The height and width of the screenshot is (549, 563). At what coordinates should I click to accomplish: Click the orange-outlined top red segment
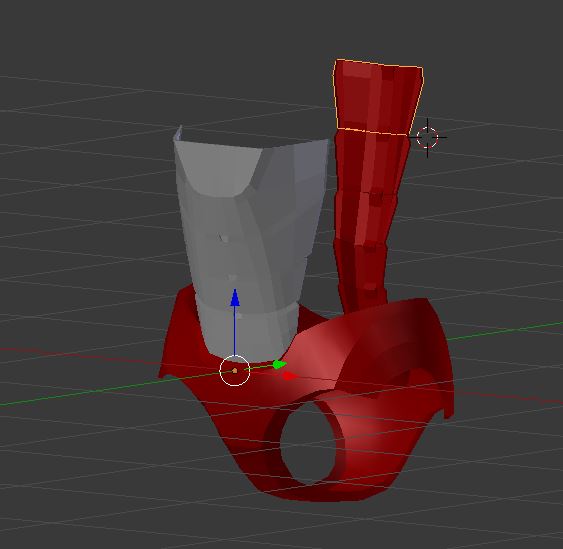(378, 96)
